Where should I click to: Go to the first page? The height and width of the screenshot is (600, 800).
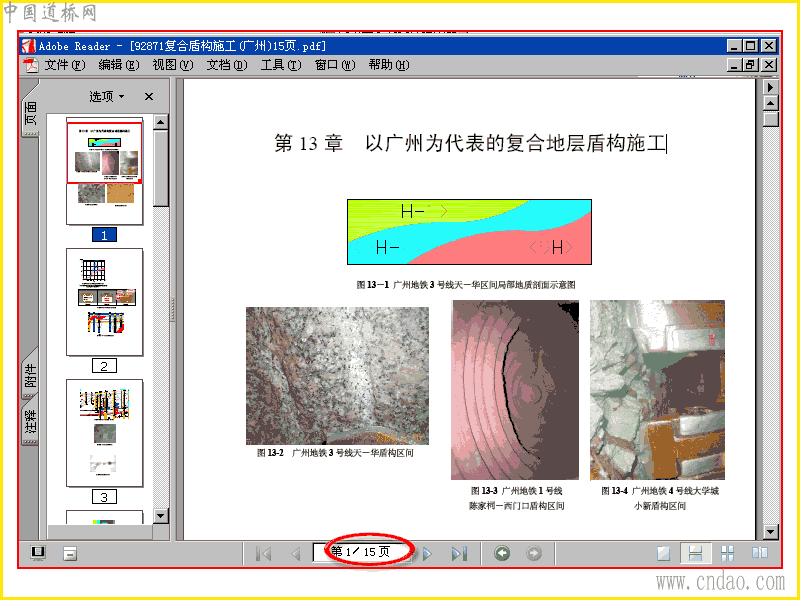[264, 553]
